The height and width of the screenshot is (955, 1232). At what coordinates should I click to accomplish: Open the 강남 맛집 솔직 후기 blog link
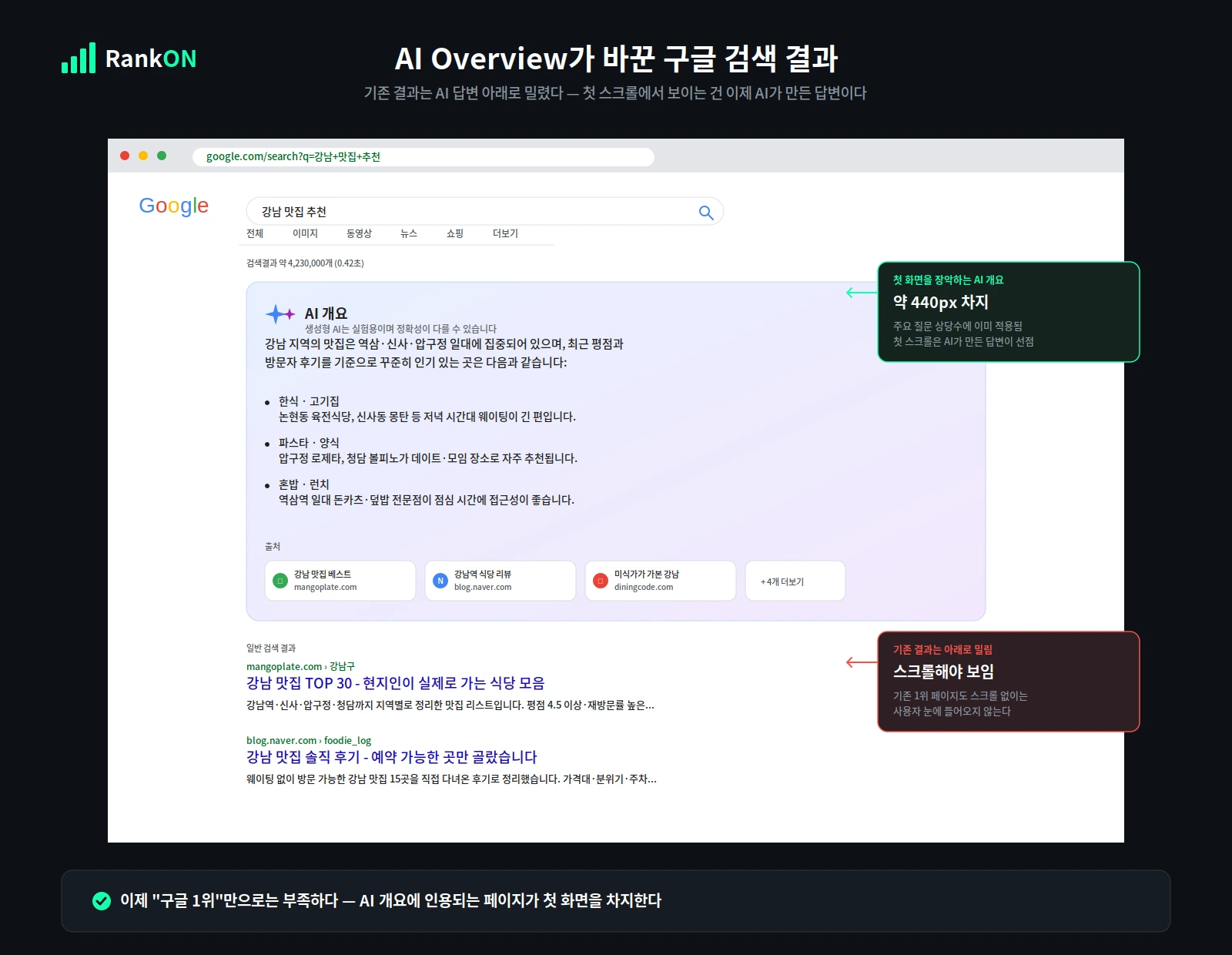tap(391, 757)
